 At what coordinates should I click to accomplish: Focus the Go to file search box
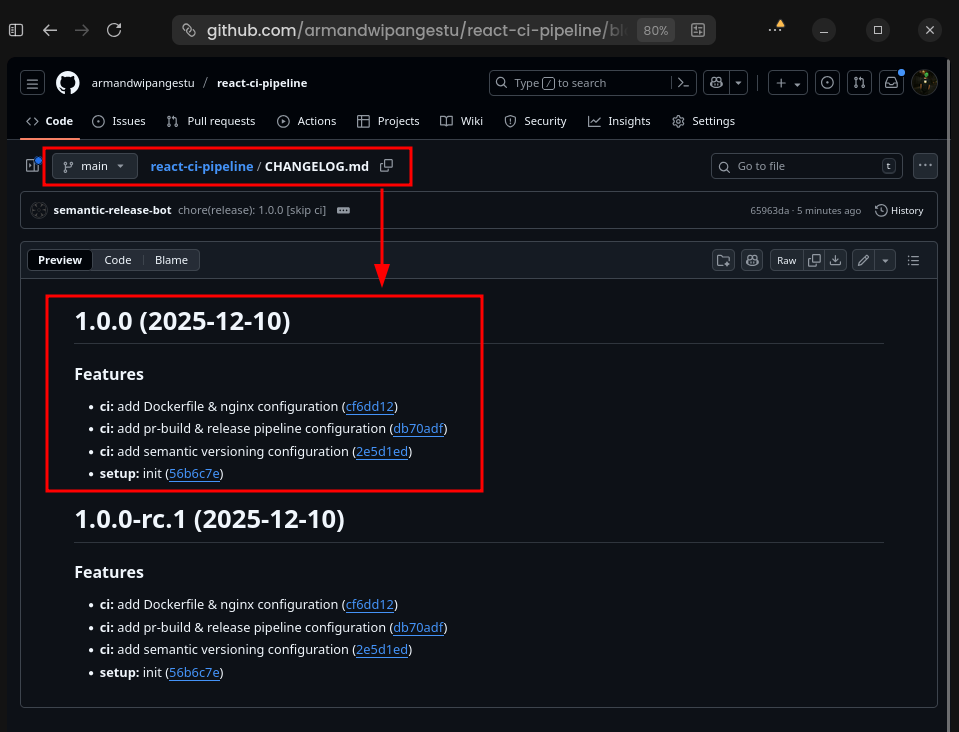[x=806, y=166]
